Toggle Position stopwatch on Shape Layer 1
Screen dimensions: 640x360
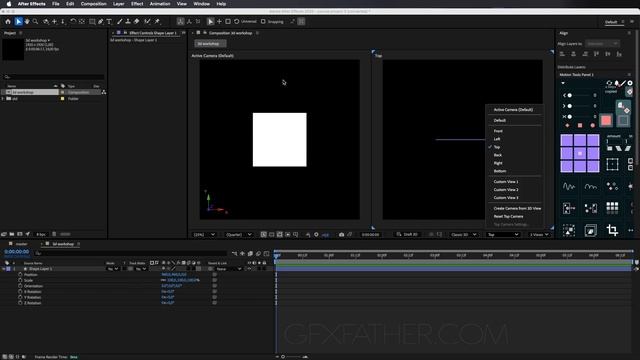(20, 275)
